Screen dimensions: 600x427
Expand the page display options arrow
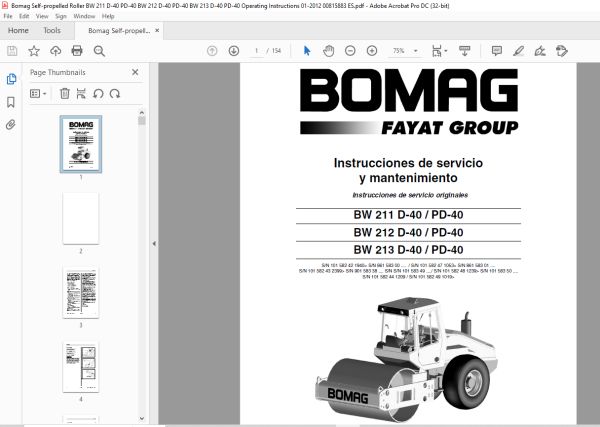click(446, 51)
